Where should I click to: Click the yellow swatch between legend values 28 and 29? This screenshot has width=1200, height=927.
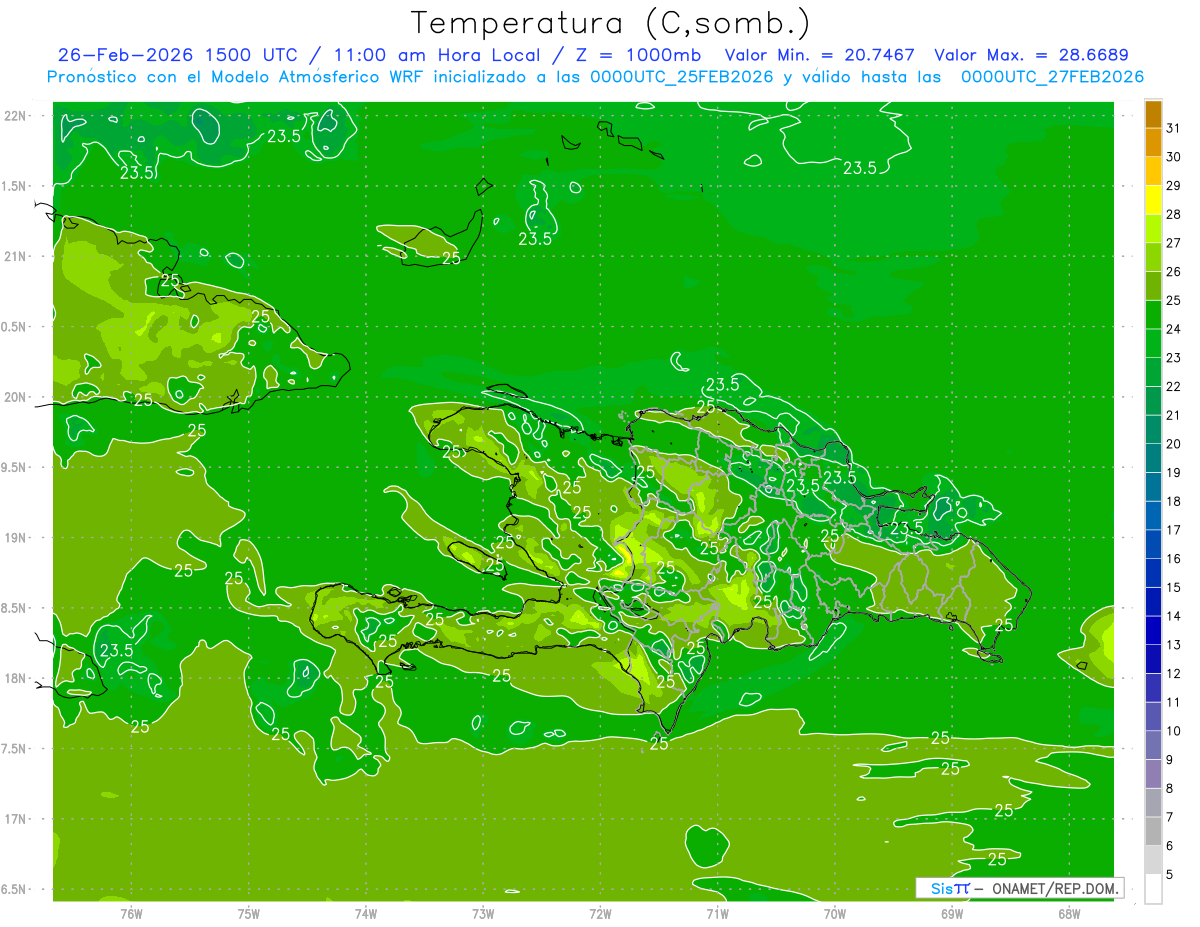tap(1153, 200)
